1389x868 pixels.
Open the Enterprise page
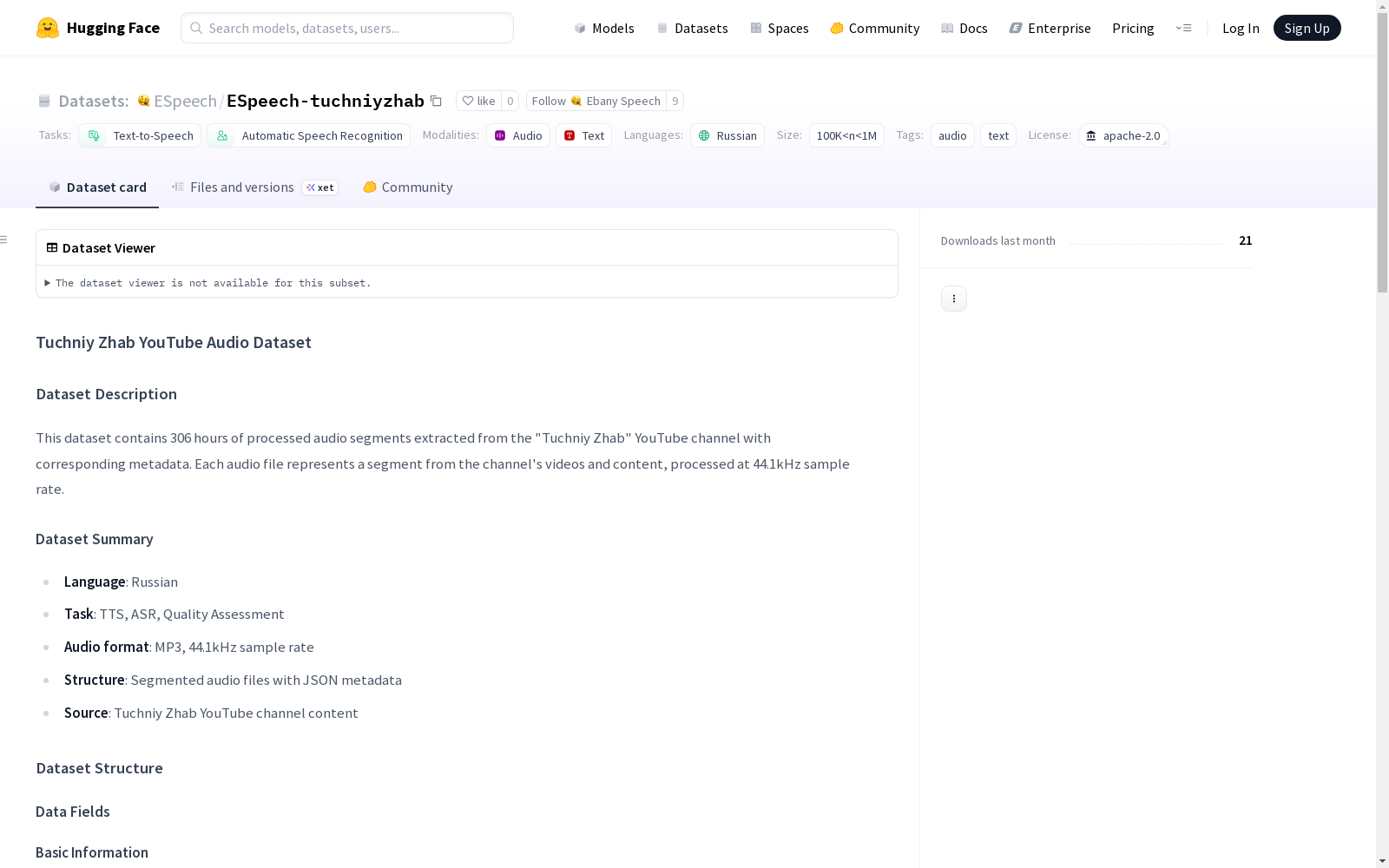pos(1050,28)
